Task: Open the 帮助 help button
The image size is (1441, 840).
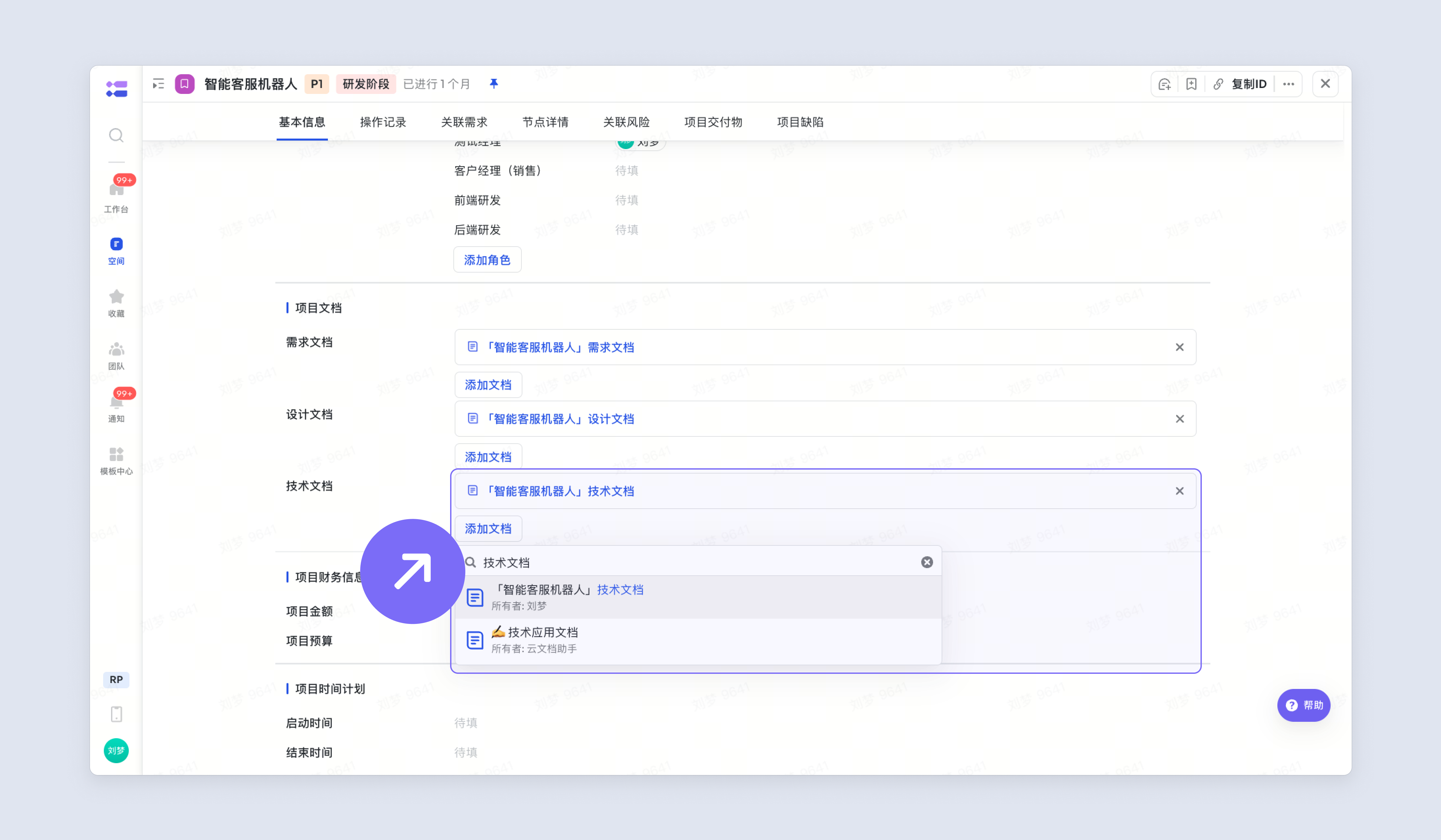Action: 1304,705
